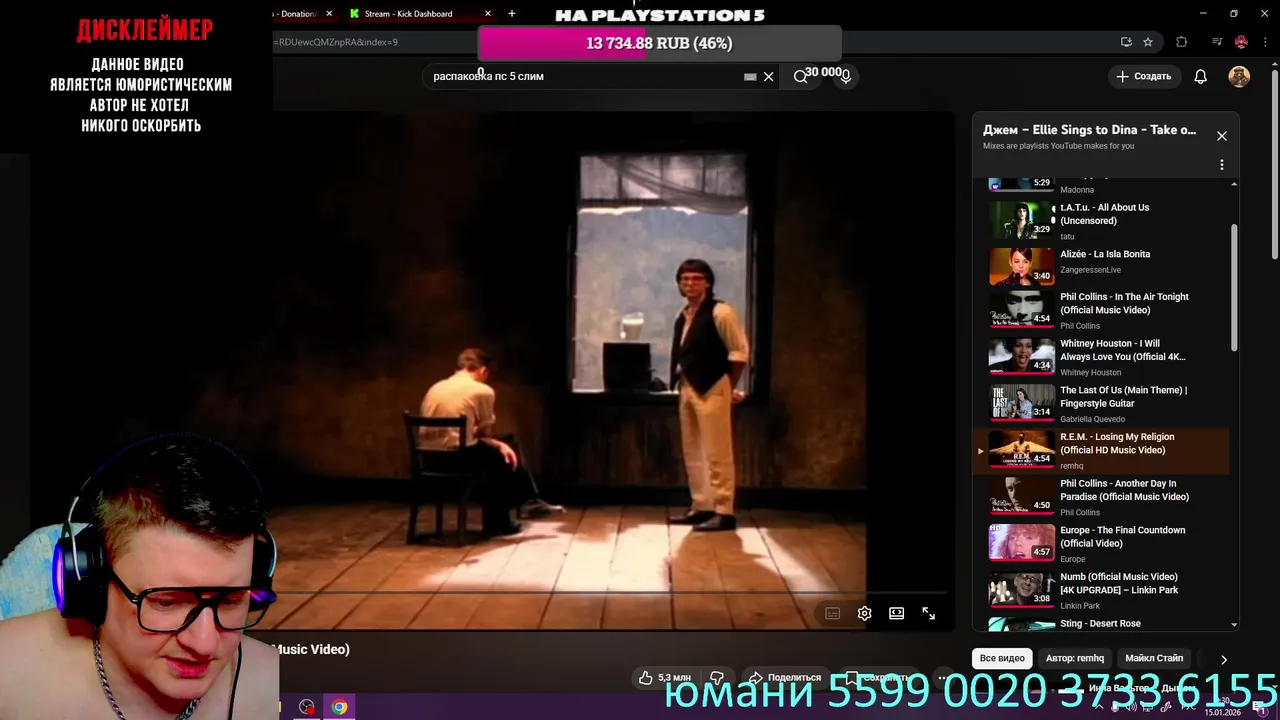Click the Создать button
Viewport: 1280px width, 720px height.
tap(1143, 76)
